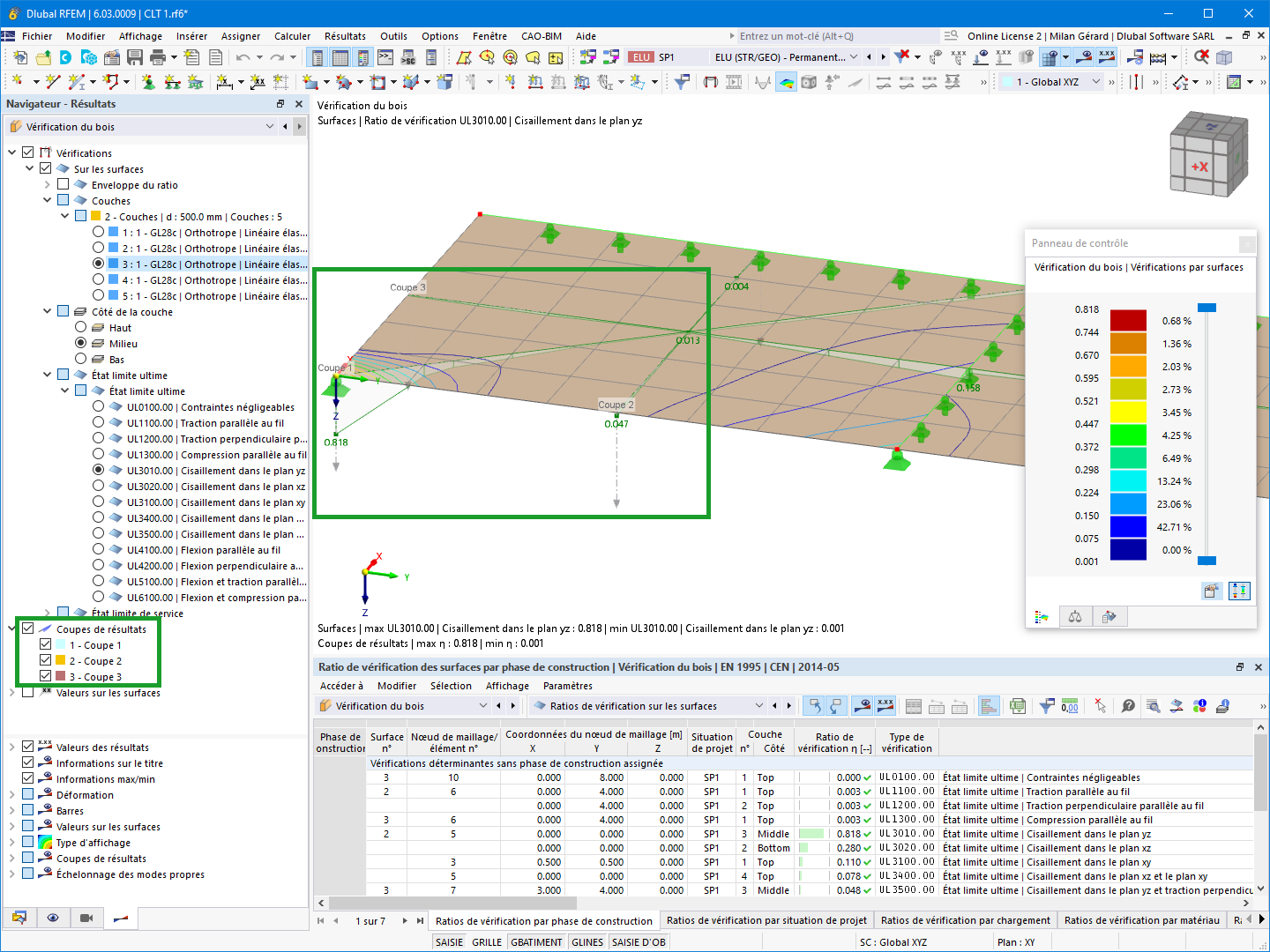Click the Save file floppy disk icon

click(135, 57)
